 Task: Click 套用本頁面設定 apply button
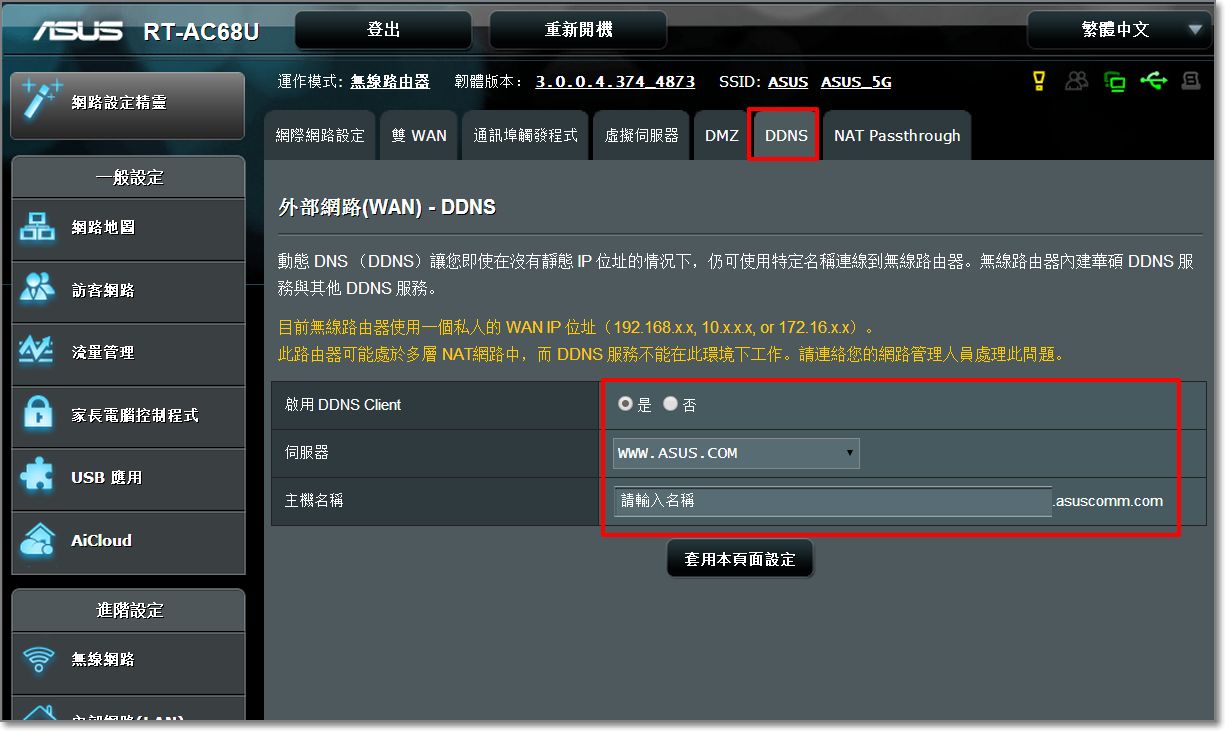coord(740,559)
